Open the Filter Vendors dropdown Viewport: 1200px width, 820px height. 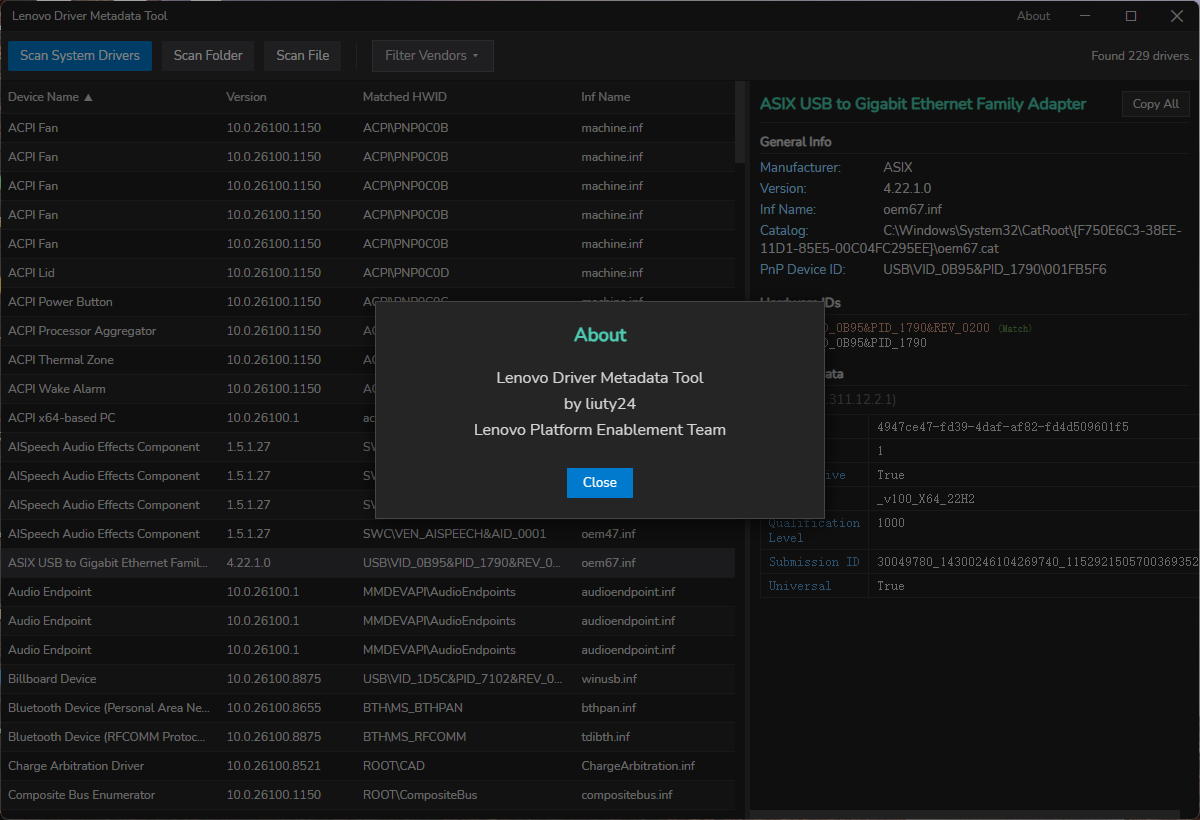point(432,56)
